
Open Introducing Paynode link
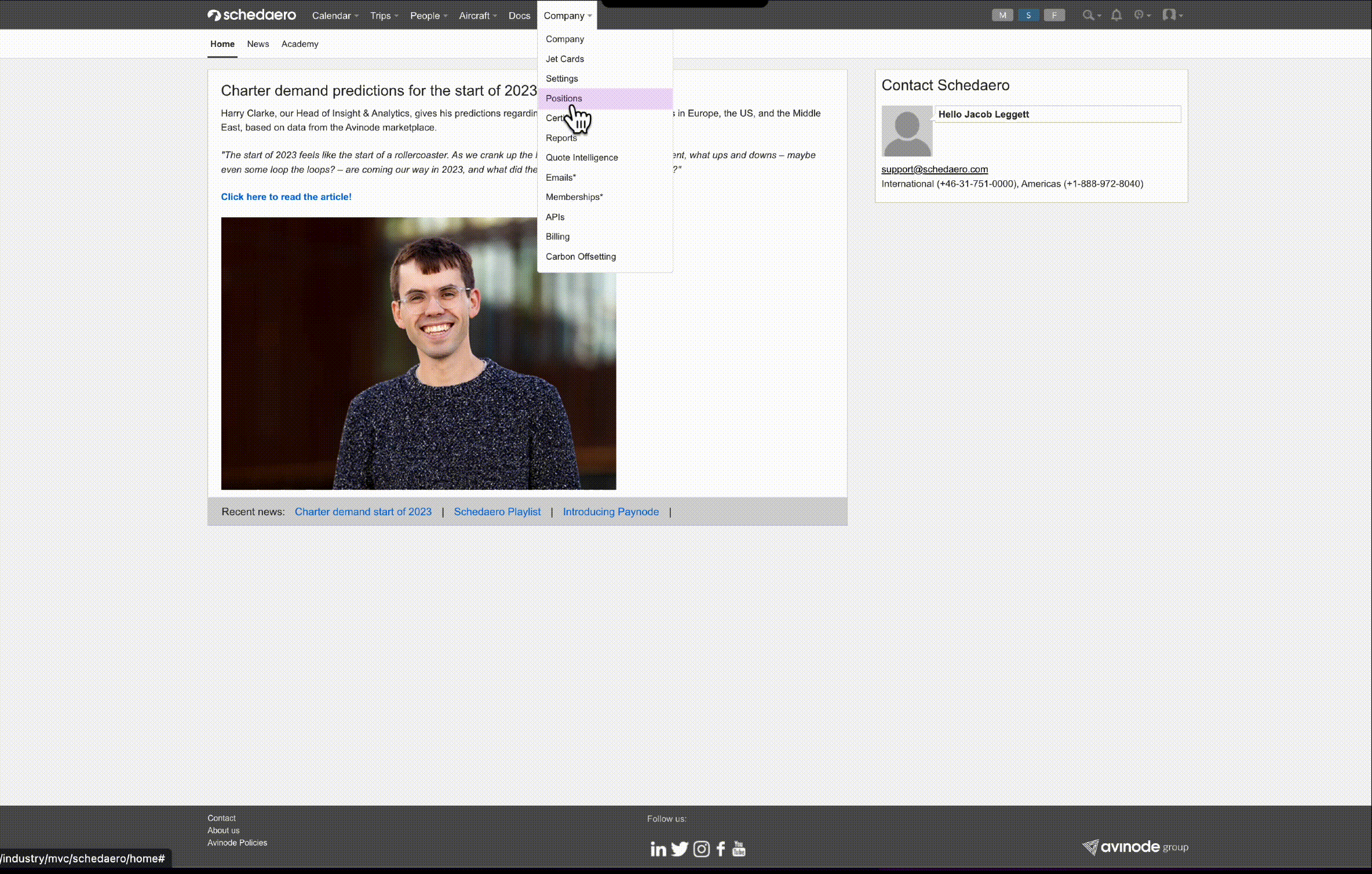point(611,512)
